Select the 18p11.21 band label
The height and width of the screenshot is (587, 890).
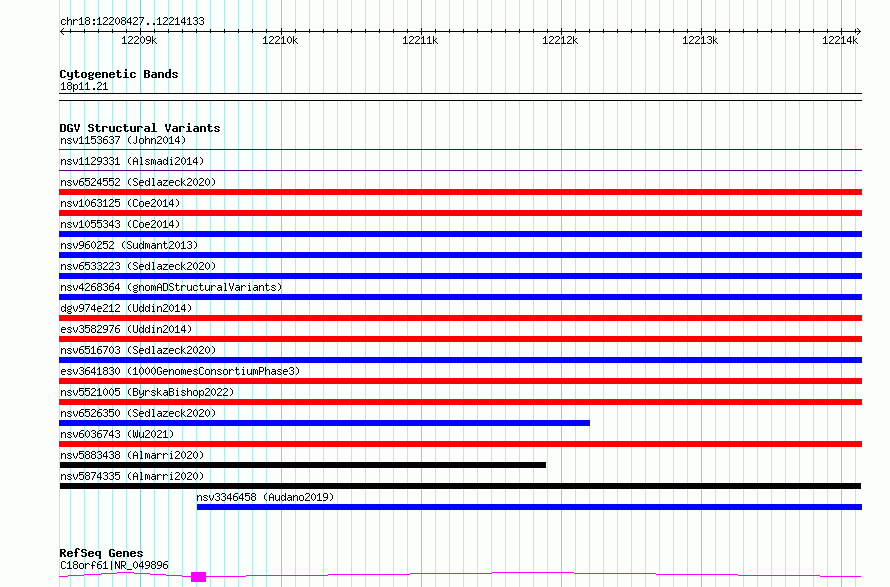point(84,86)
